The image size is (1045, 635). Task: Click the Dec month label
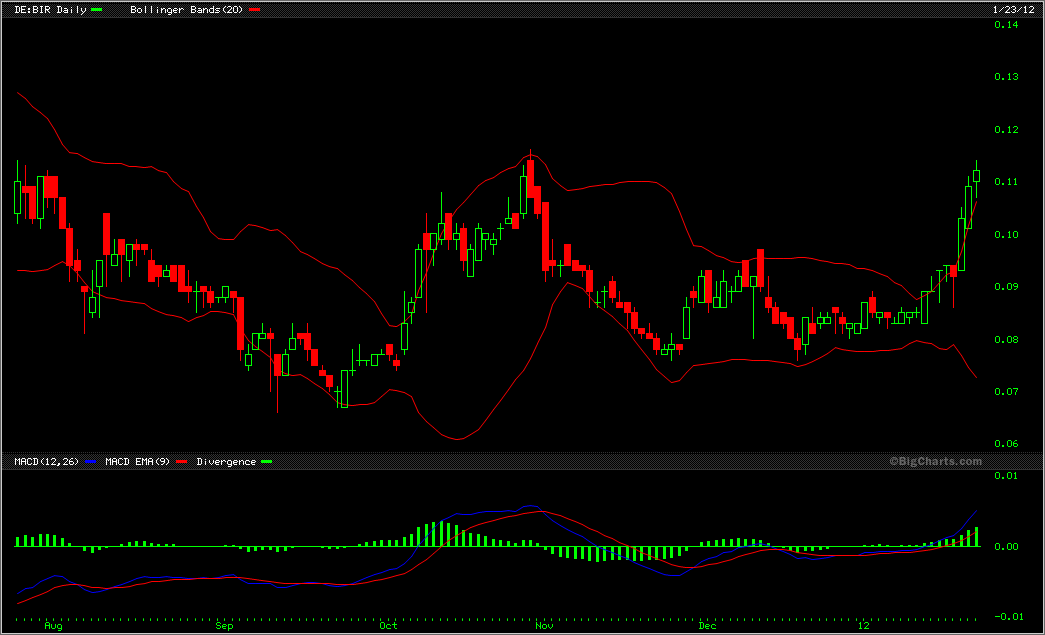click(x=707, y=626)
